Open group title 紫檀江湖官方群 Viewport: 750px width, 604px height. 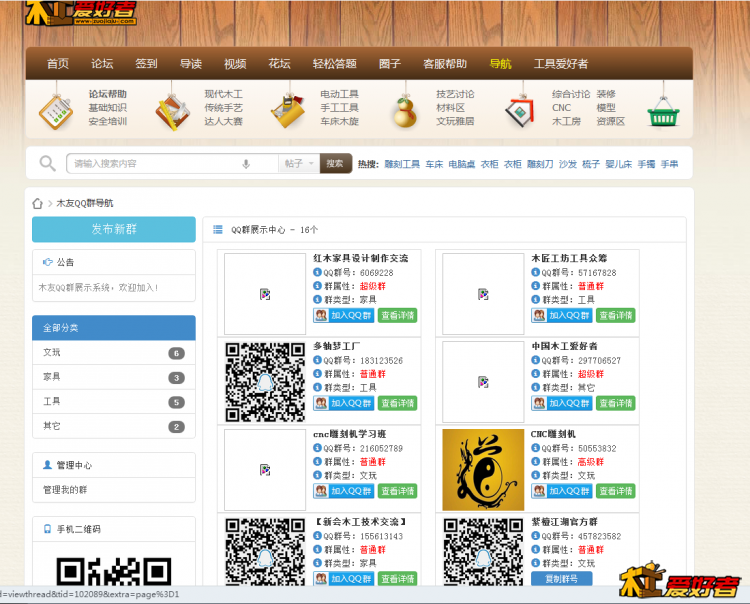coord(564,522)
